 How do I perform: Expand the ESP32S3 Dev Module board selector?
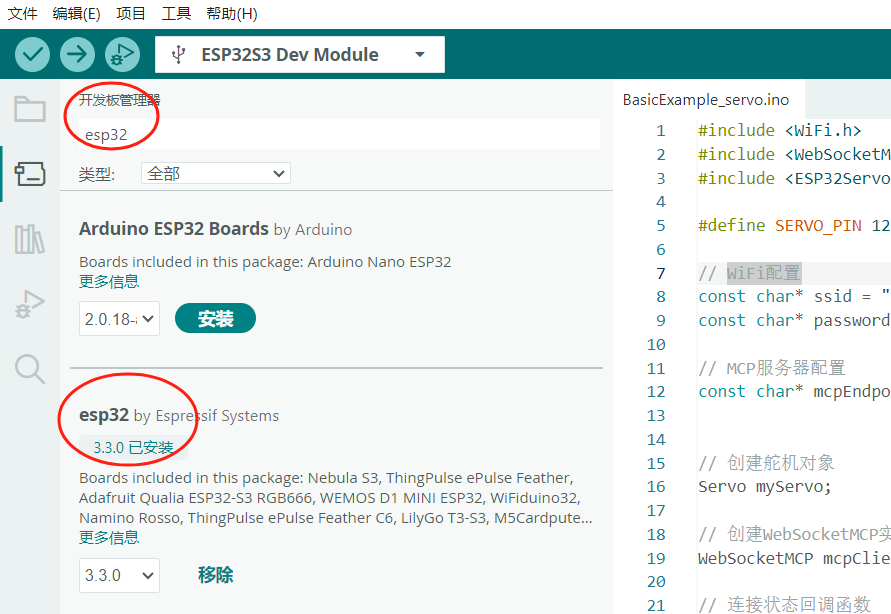coord(299,55)
